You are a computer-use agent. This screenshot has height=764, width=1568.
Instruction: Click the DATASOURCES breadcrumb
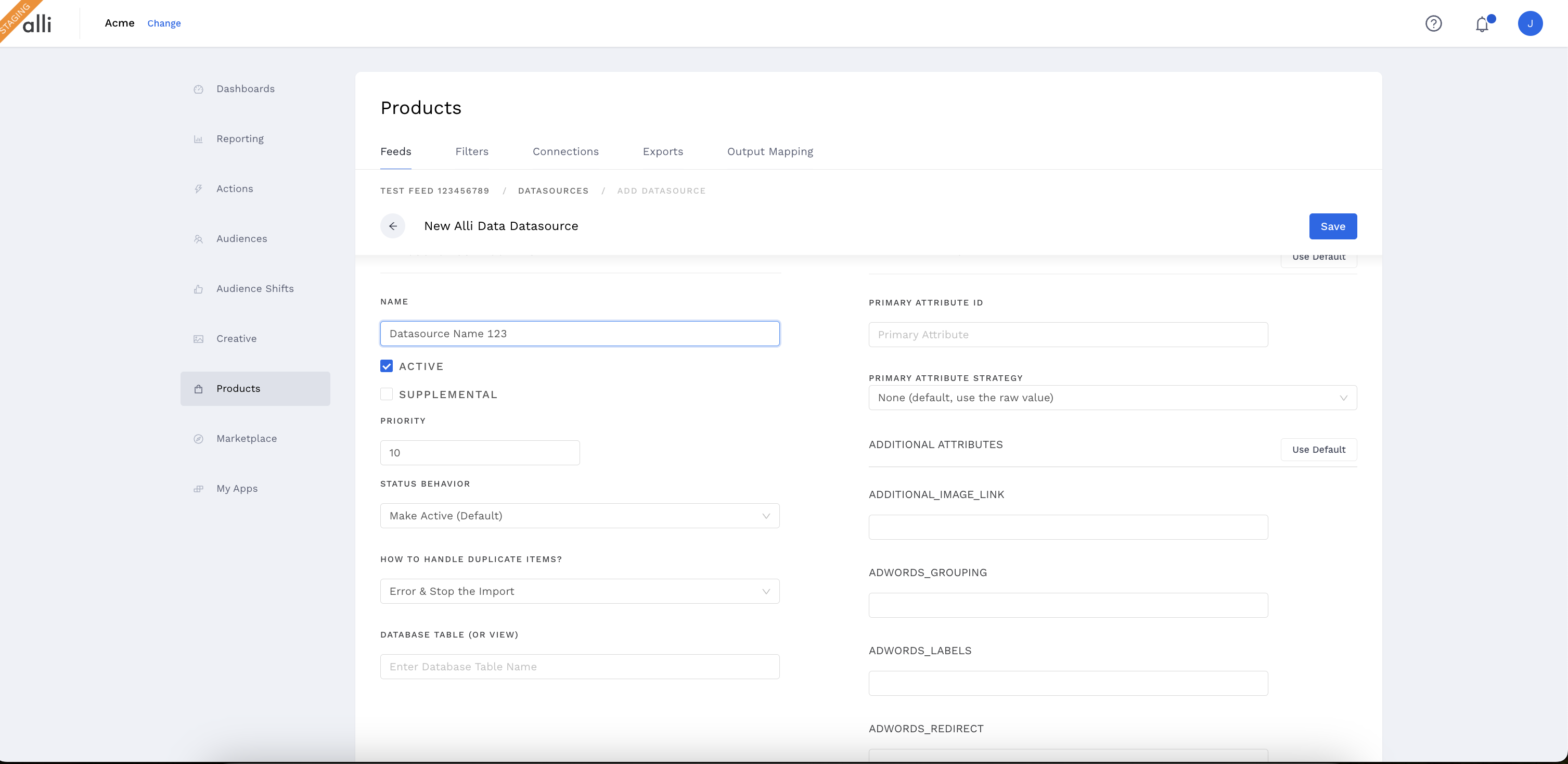click(x=554, y=190)
